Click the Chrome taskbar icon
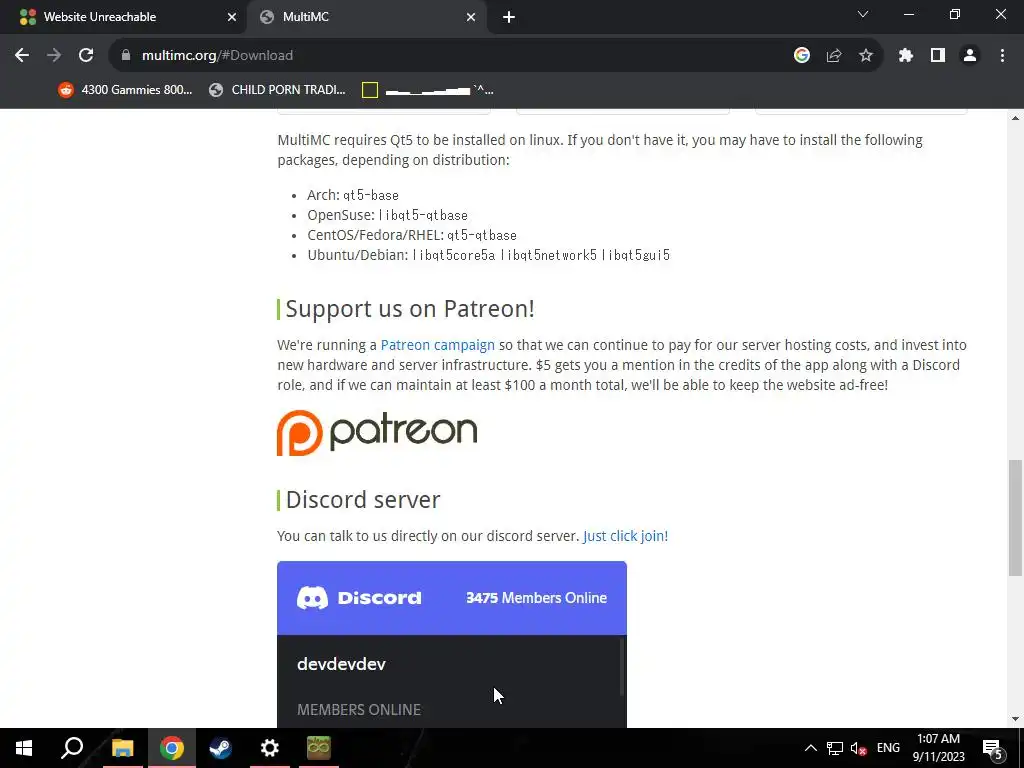Viewport: 1024px width, 768px height. click(172, 748)
